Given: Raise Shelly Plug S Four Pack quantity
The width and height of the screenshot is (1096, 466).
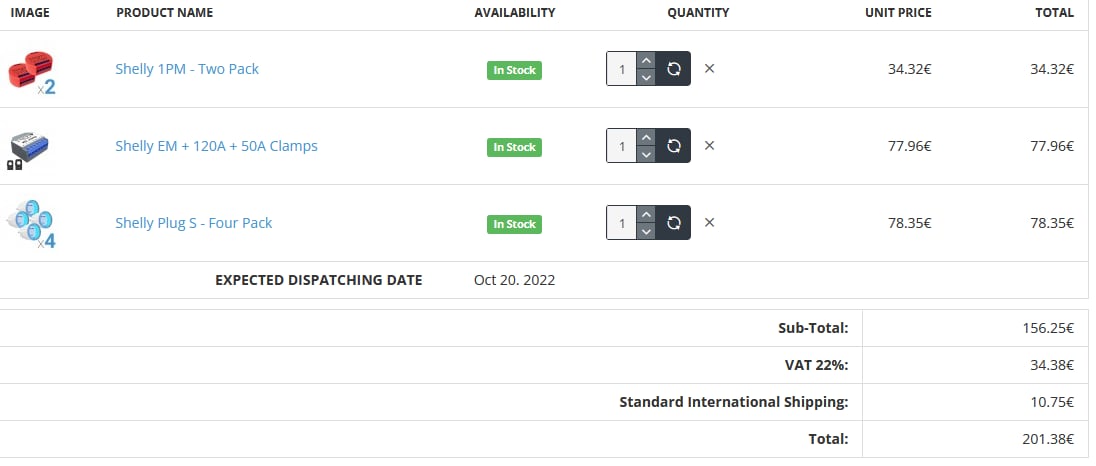Looking at the screenshot, I should (646, 215).
